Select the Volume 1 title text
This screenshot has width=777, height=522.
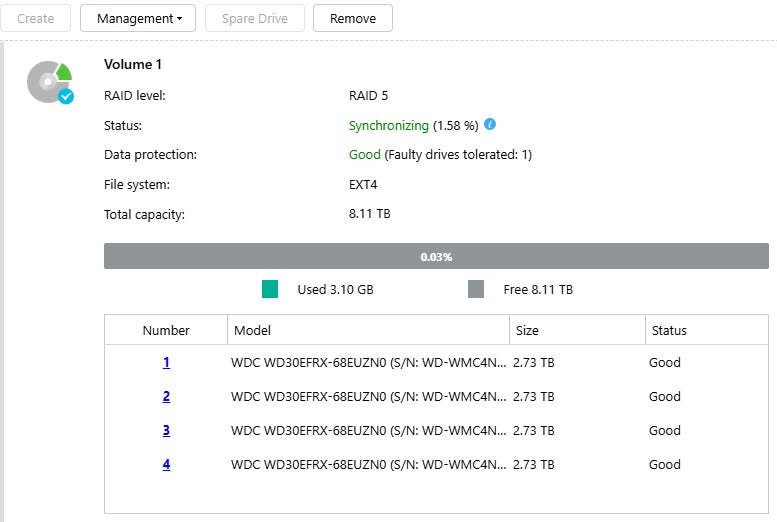[x=133, y=64]
